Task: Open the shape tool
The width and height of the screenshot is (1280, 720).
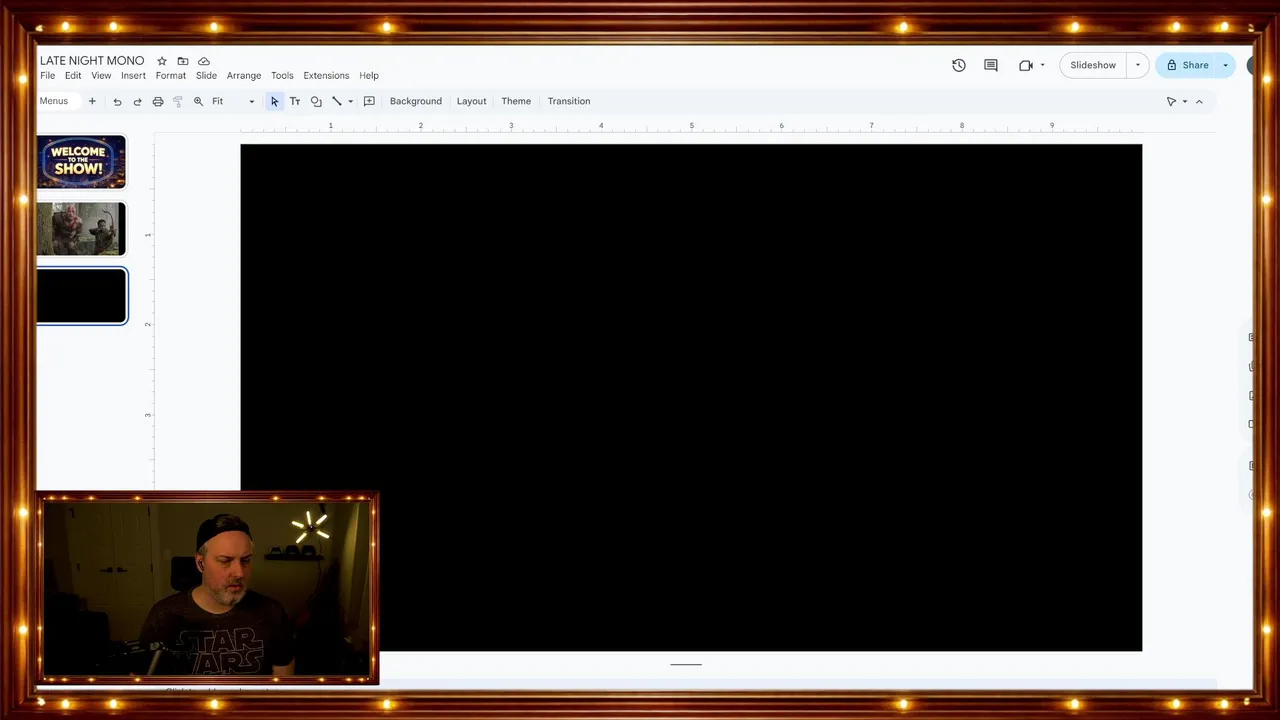Action: (x=316, y=101)
